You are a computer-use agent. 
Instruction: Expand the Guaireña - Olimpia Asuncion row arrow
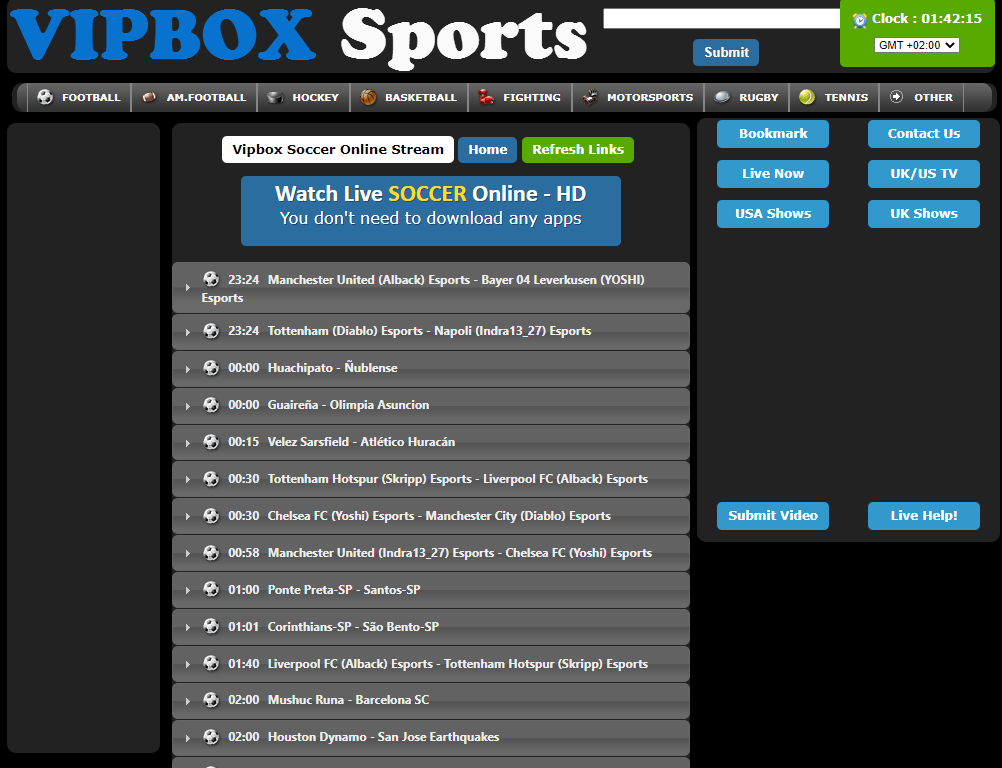pyautogui.click(x=187, y=406)
